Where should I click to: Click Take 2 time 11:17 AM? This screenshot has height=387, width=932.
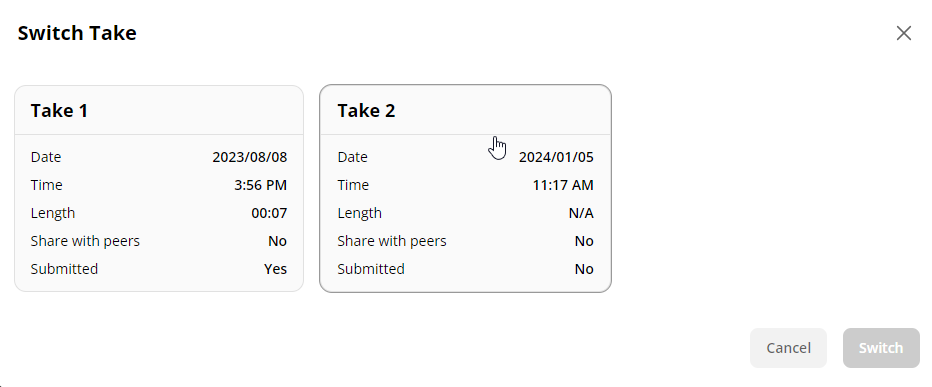coord(563,185)
